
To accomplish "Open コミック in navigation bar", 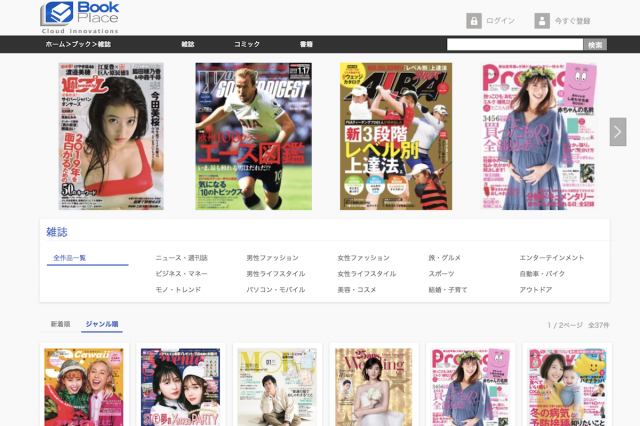I will tap(247, 44).
